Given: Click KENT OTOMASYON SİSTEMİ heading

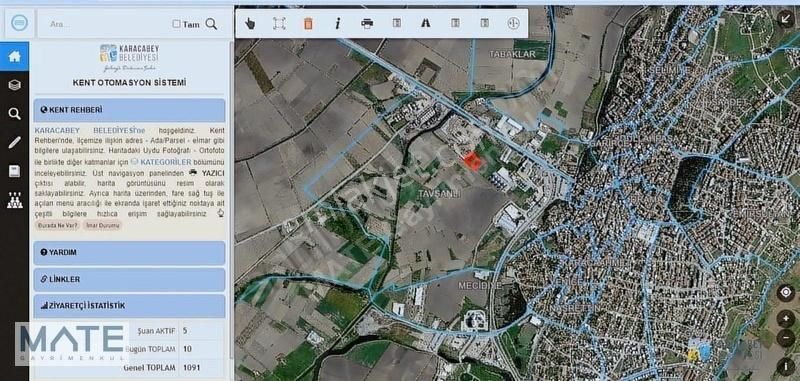Looking at the screenshot, I should point(129,83).
